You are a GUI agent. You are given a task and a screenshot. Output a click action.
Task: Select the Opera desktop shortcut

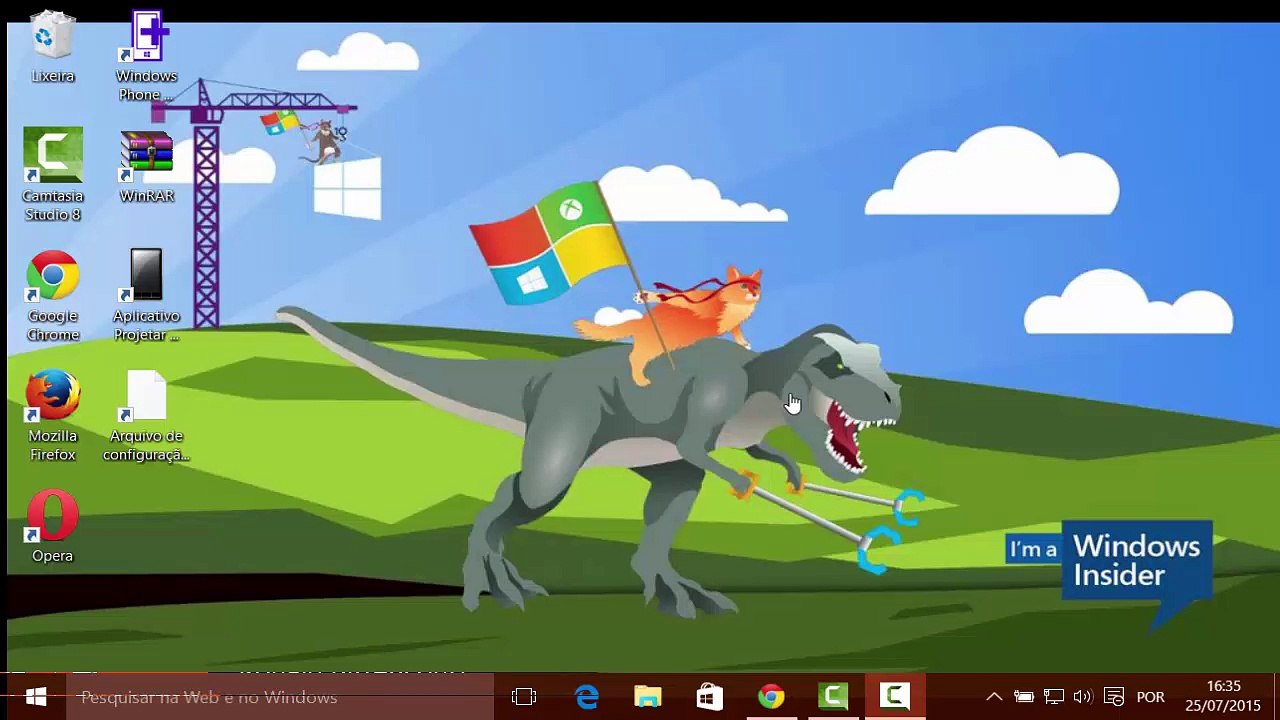point(52,526)
